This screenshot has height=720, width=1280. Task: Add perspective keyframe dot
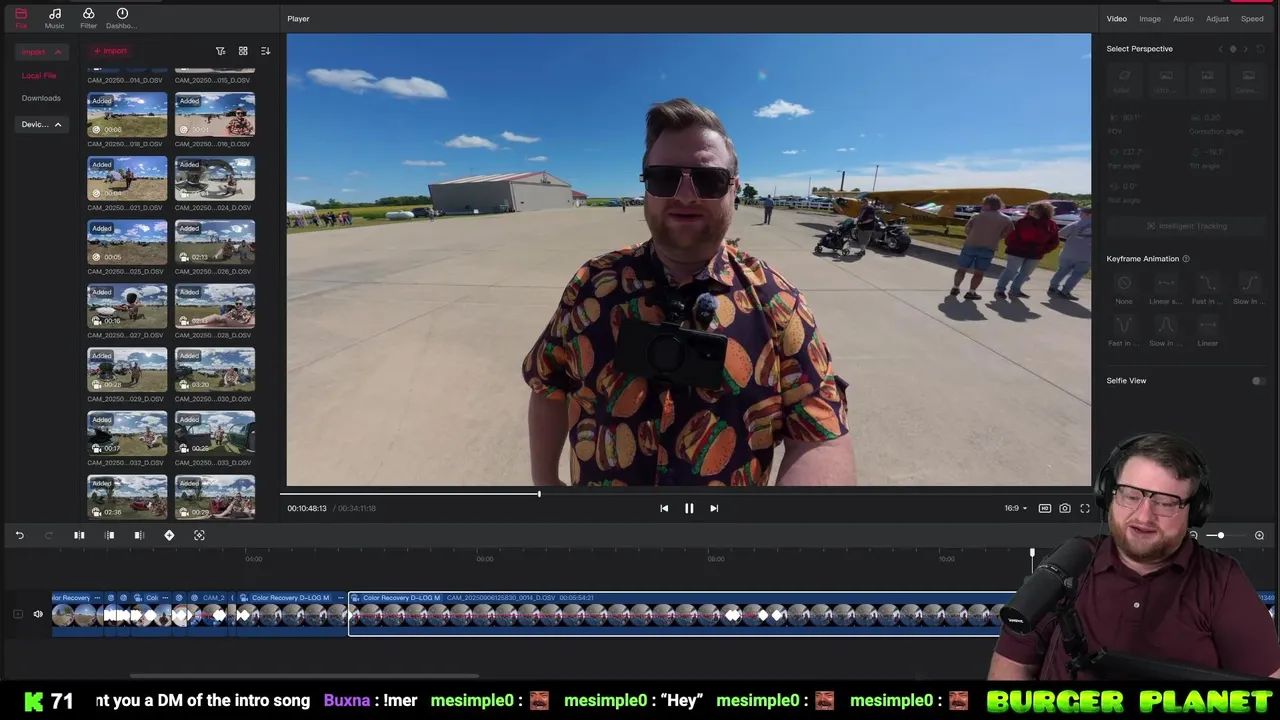(x=1233, y=49)
